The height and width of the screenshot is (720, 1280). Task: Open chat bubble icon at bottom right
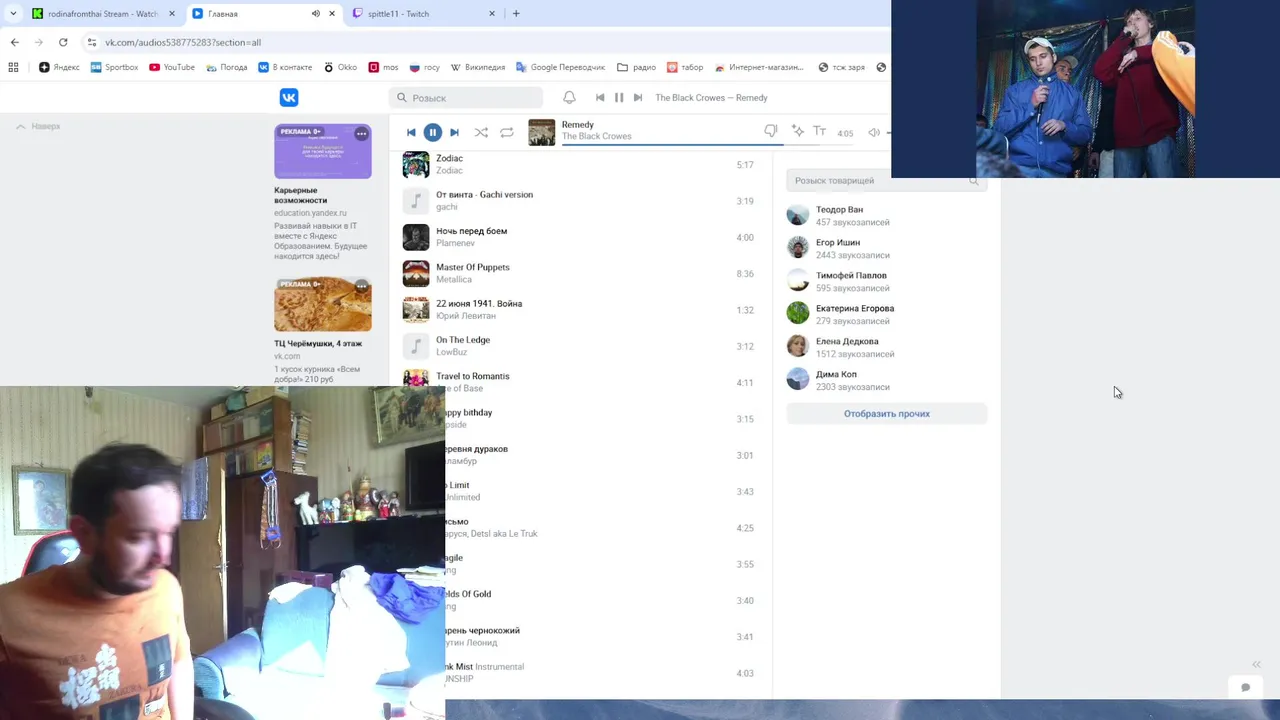coord(1245,687)
